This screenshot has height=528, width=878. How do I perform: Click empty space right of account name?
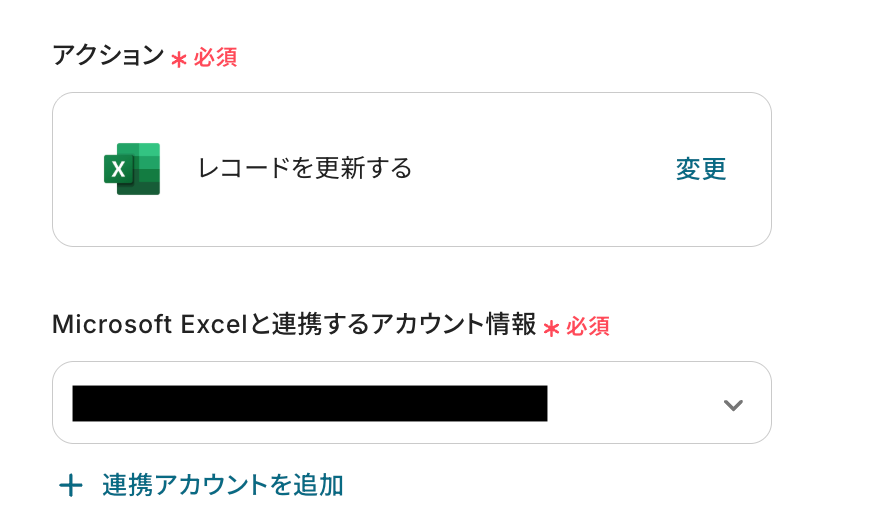[630, 403]
